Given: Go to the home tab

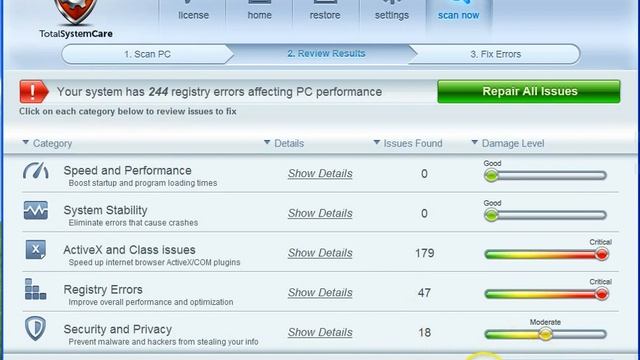Looking at the screenshot, I should [x=260, y=15].
